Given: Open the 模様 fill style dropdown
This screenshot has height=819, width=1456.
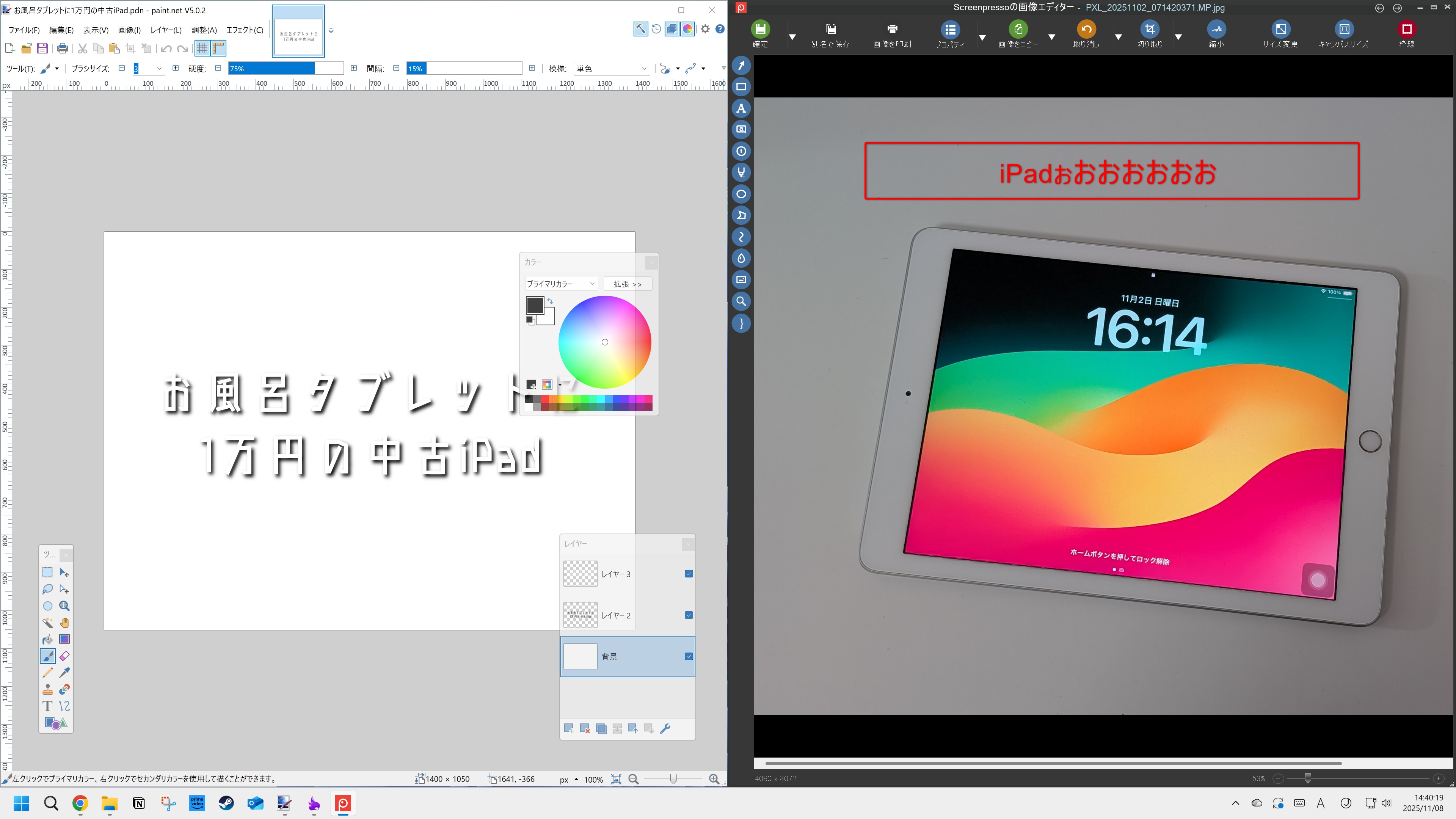Looking at the screenshot, I should click(x=611, y=68).
